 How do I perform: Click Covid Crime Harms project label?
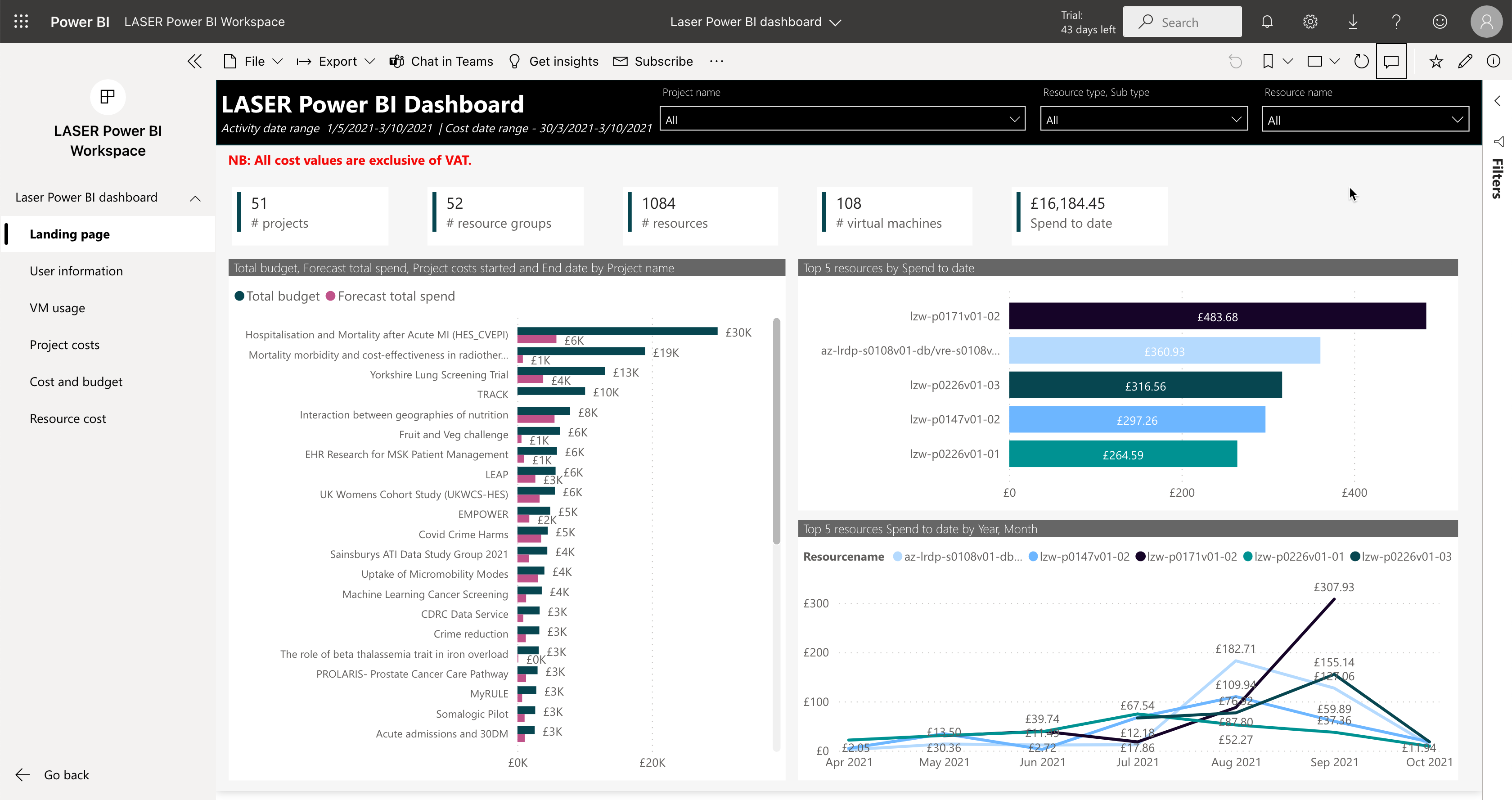(x=463, y=534)
